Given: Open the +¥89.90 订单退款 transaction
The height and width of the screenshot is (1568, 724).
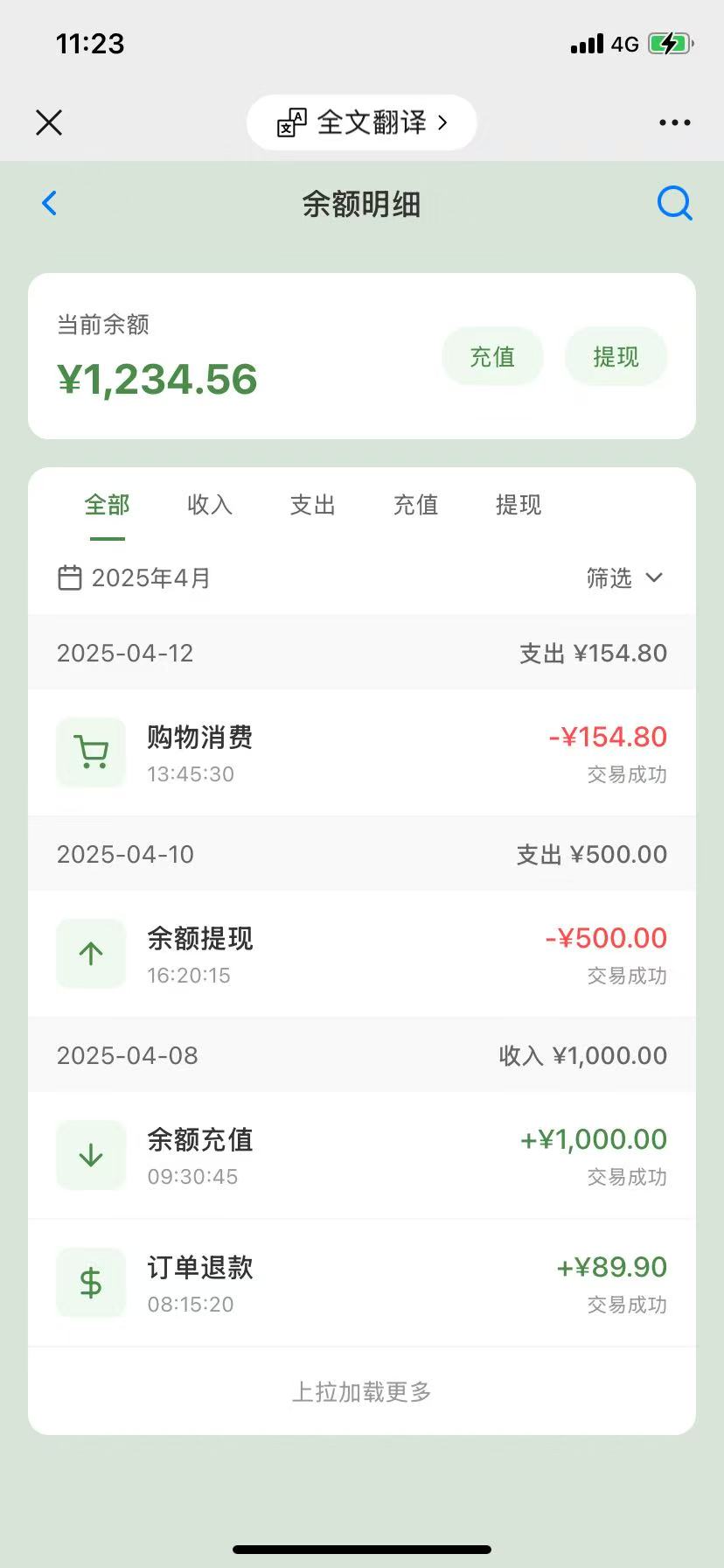Looking at the screenshot, I should point(362,1283).
